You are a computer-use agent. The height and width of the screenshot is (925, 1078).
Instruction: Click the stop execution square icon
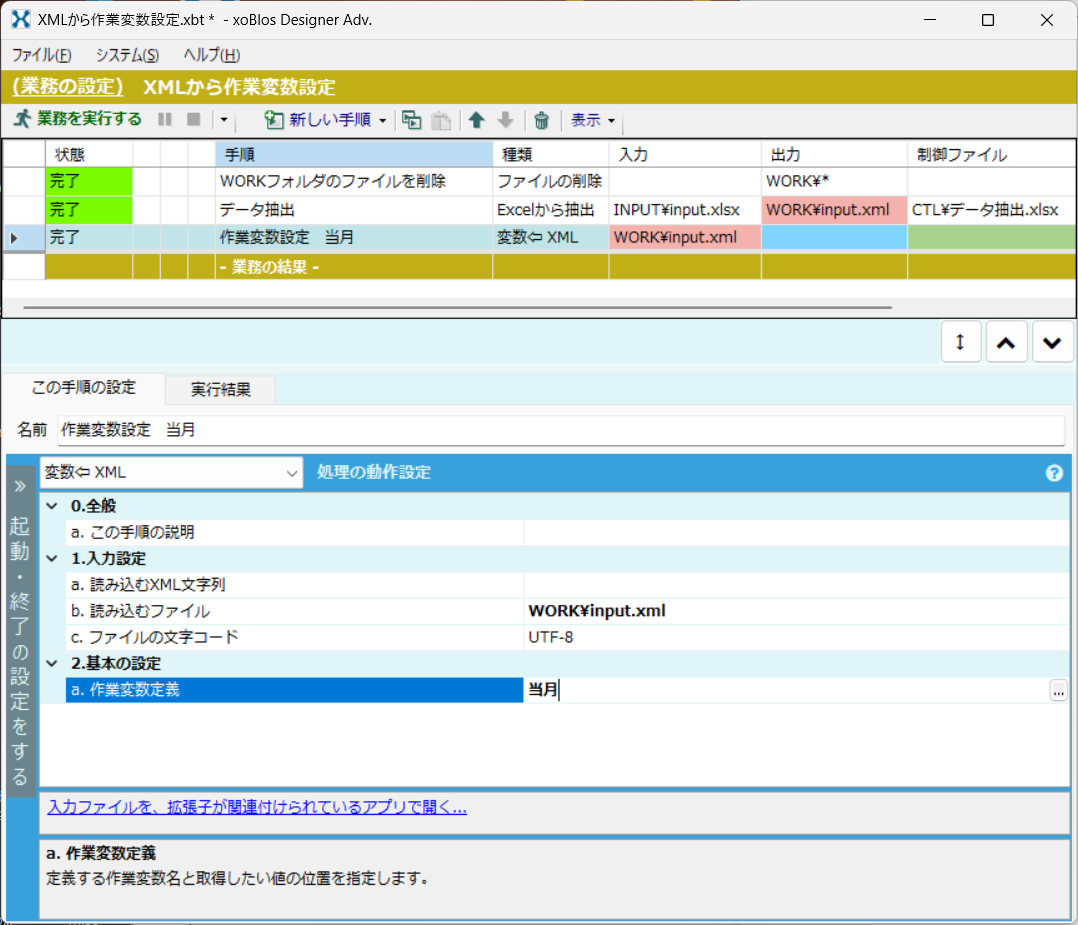[194, 120]
